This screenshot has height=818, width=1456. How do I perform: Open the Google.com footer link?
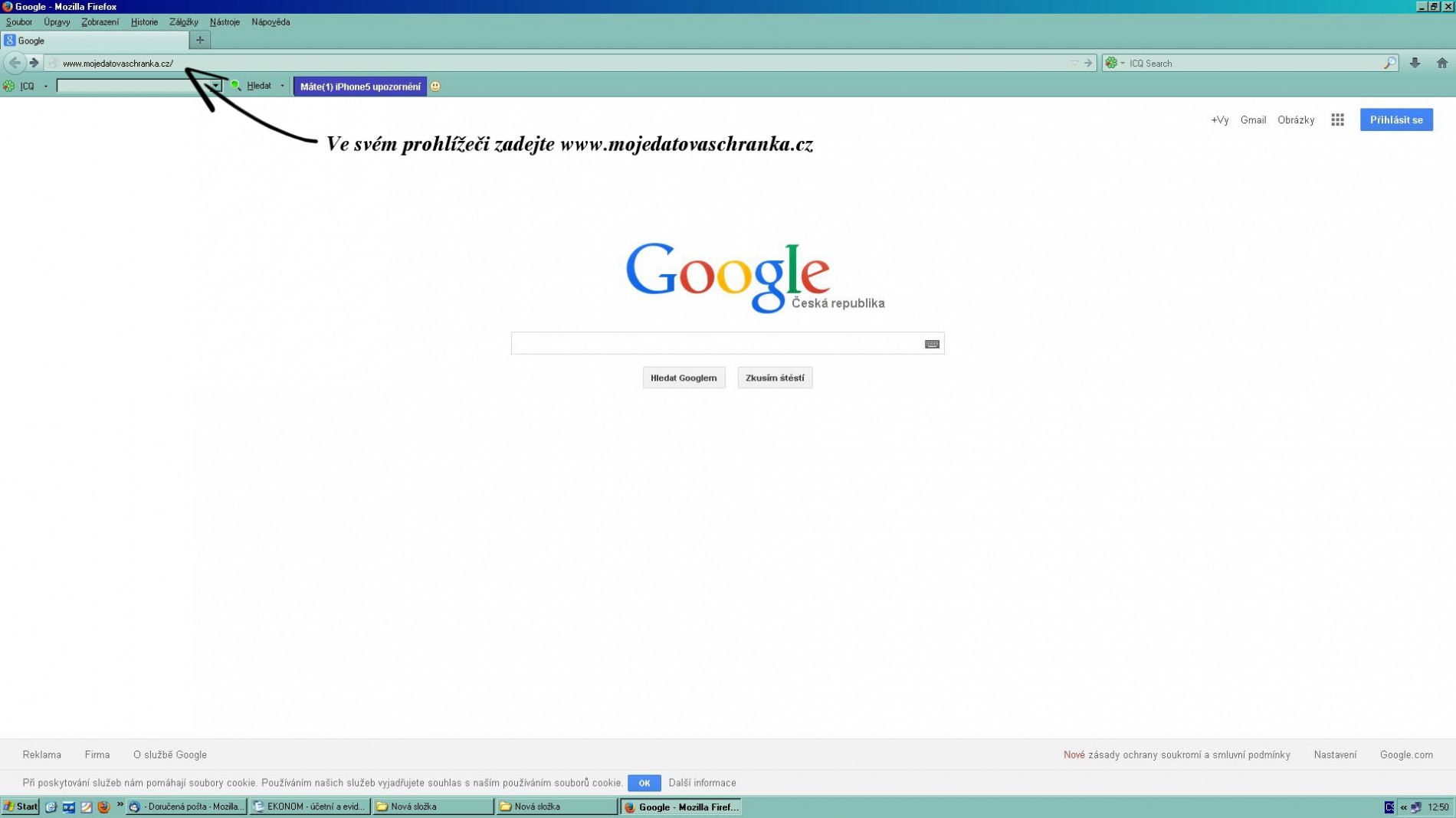(1406, 754)
